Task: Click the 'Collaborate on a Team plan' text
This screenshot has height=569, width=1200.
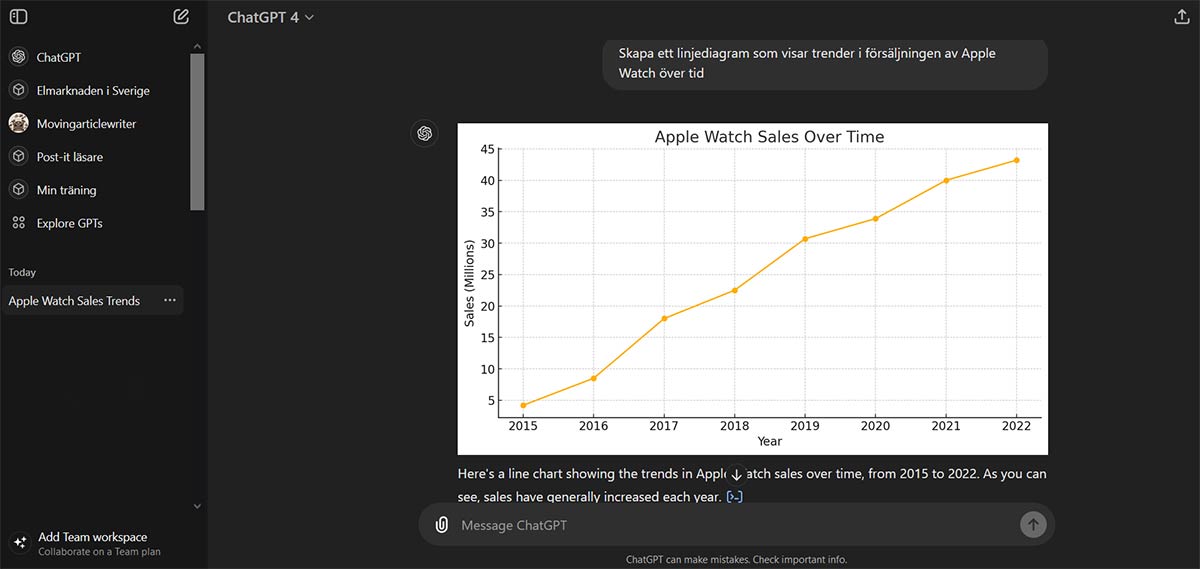Action: (99, 552)
